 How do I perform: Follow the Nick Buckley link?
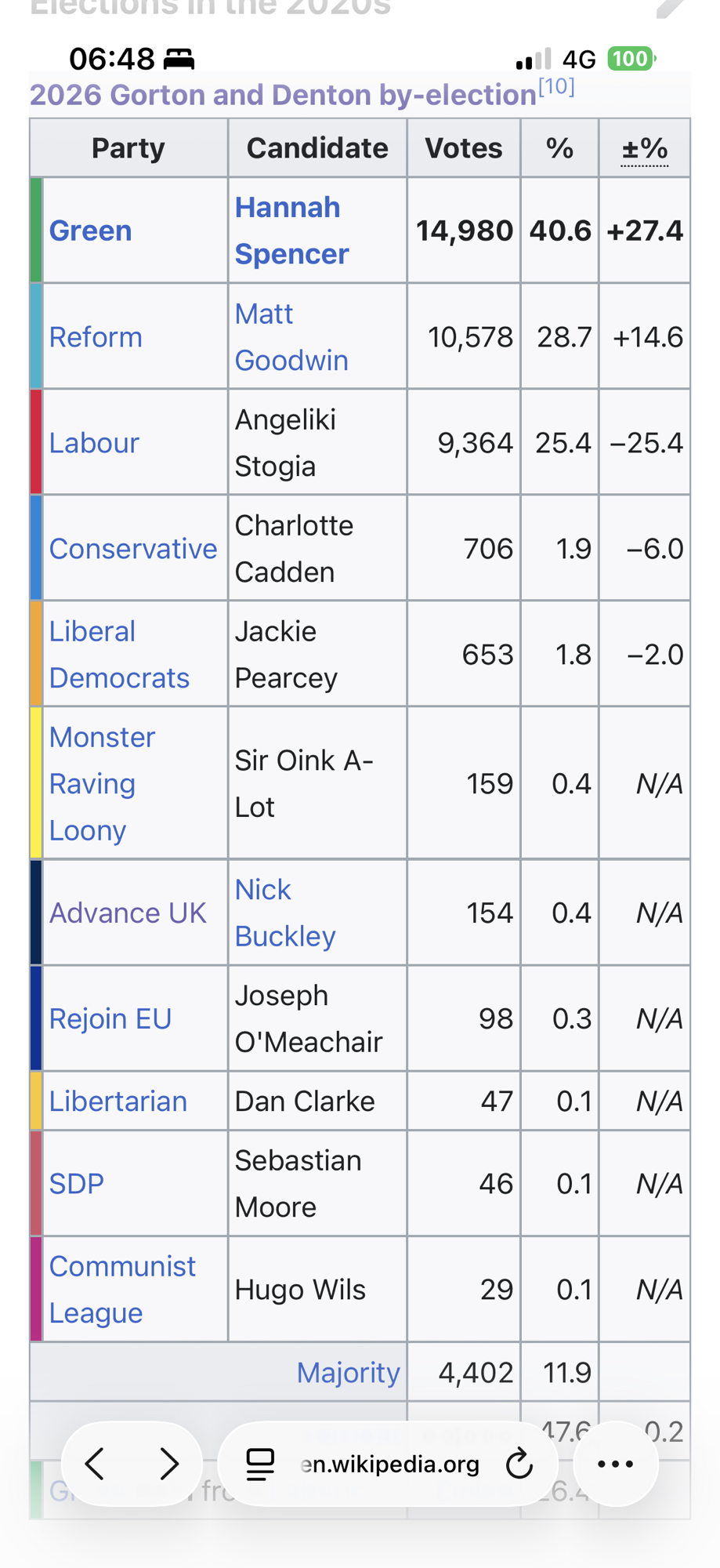[x=284, y=913]
